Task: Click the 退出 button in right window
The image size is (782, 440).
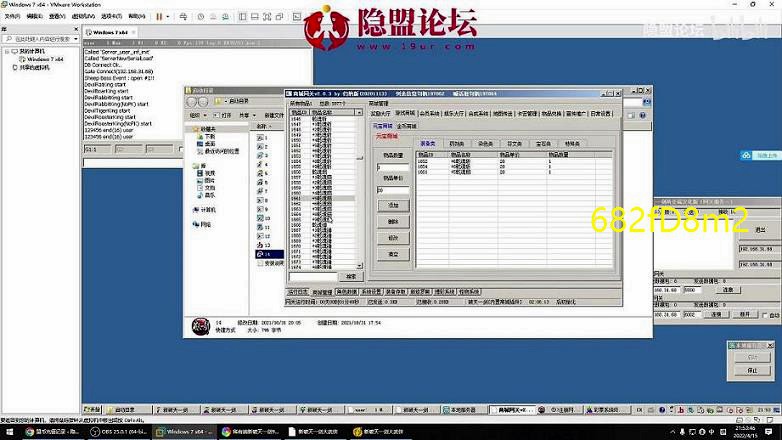Action: pos(761,229)
